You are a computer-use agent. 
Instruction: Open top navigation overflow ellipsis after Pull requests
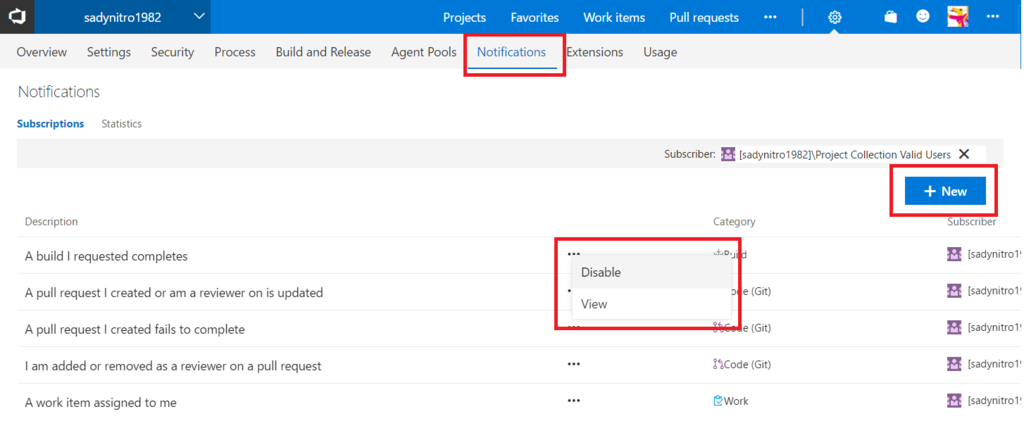770,17
